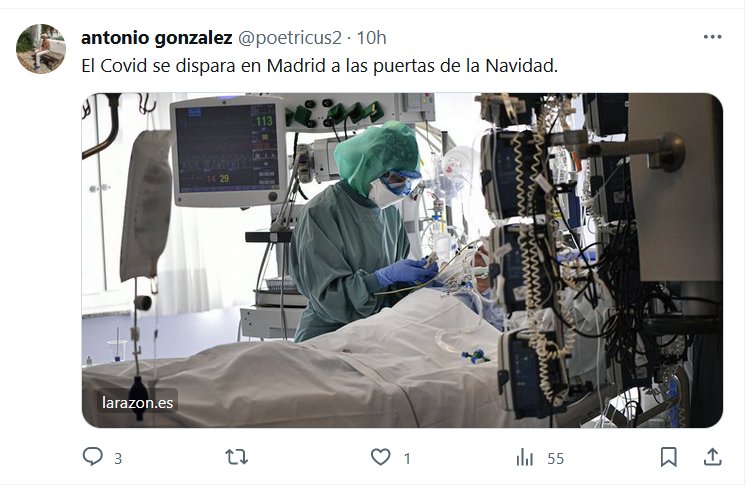Click the display name antonio gonzalez

pyautogui.click(x=157, y=37)
